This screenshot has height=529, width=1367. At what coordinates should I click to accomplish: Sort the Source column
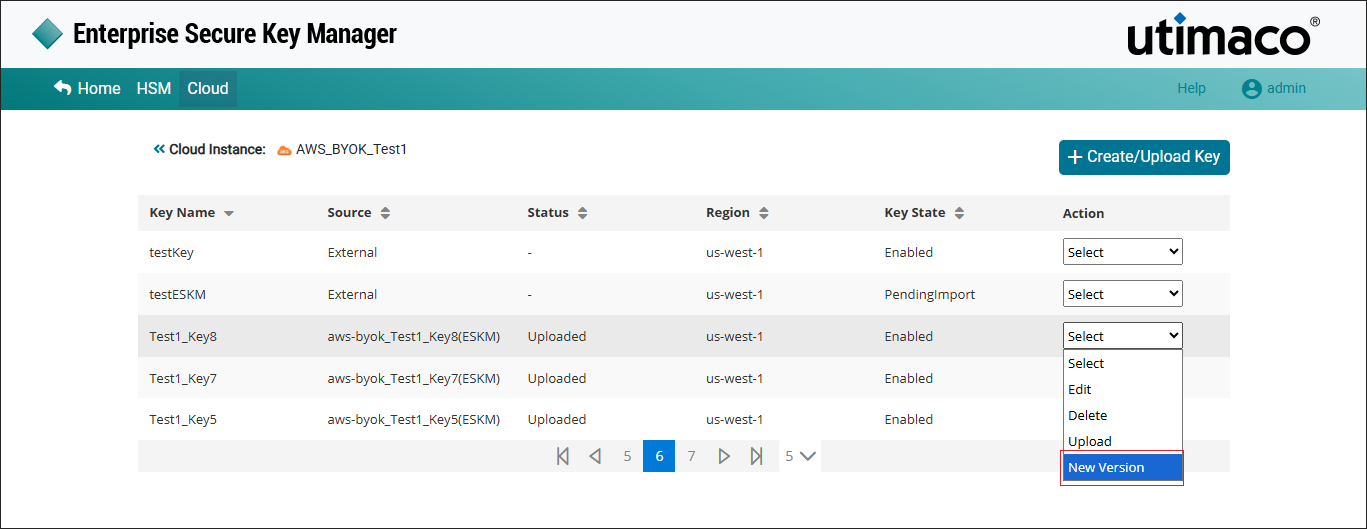(386, 213)
